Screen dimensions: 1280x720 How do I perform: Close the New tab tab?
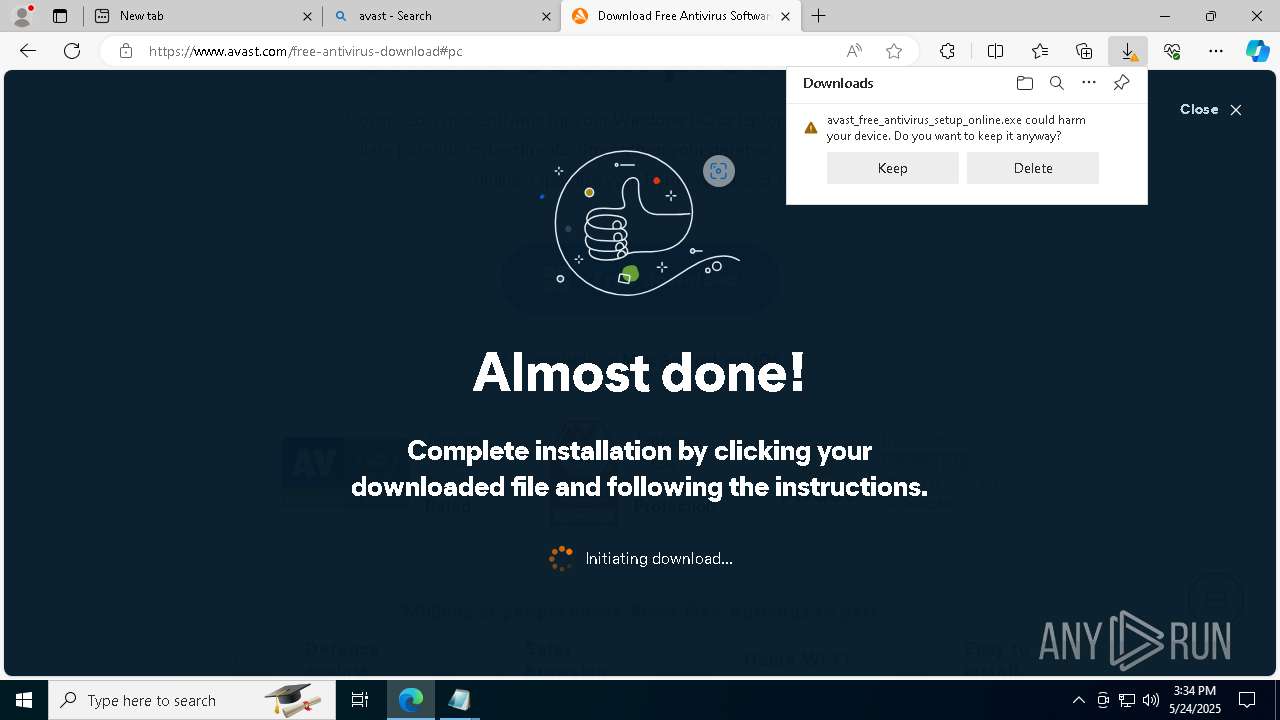[307, 16]
